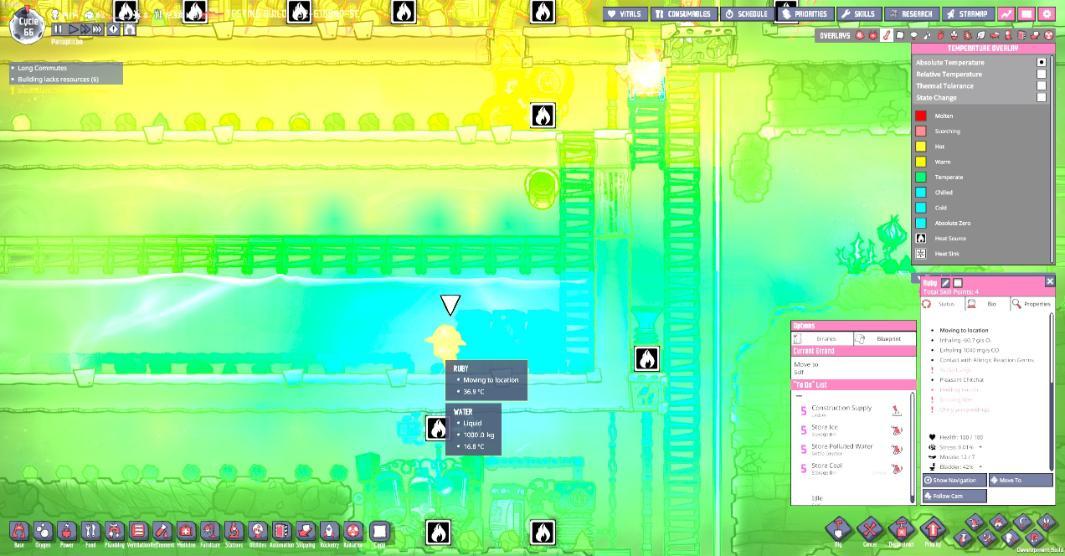Switch to the Blueprint tab
The height and width of the screenshot is (556, 1065).
click(884, 338)
